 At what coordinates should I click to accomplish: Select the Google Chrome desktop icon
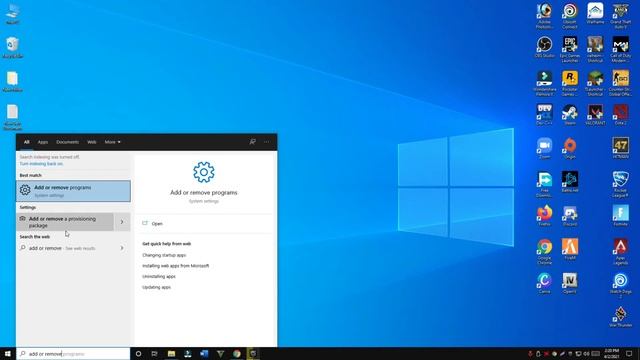click(544, 252)
